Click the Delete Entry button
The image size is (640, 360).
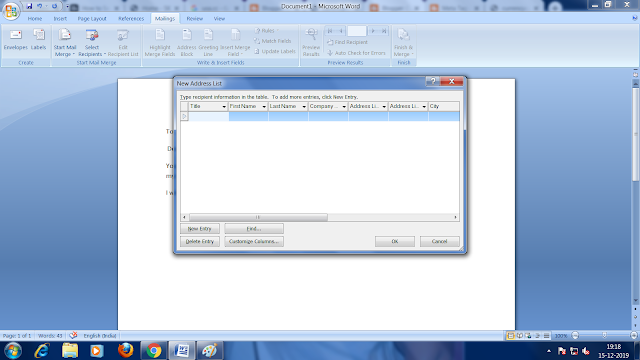200,241
